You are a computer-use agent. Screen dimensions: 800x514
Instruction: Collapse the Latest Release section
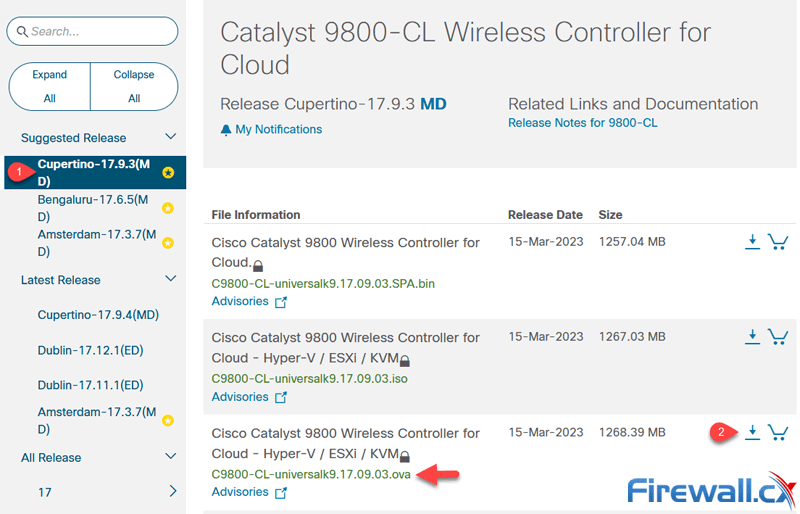pyautogui.click(x=171, y=279)
